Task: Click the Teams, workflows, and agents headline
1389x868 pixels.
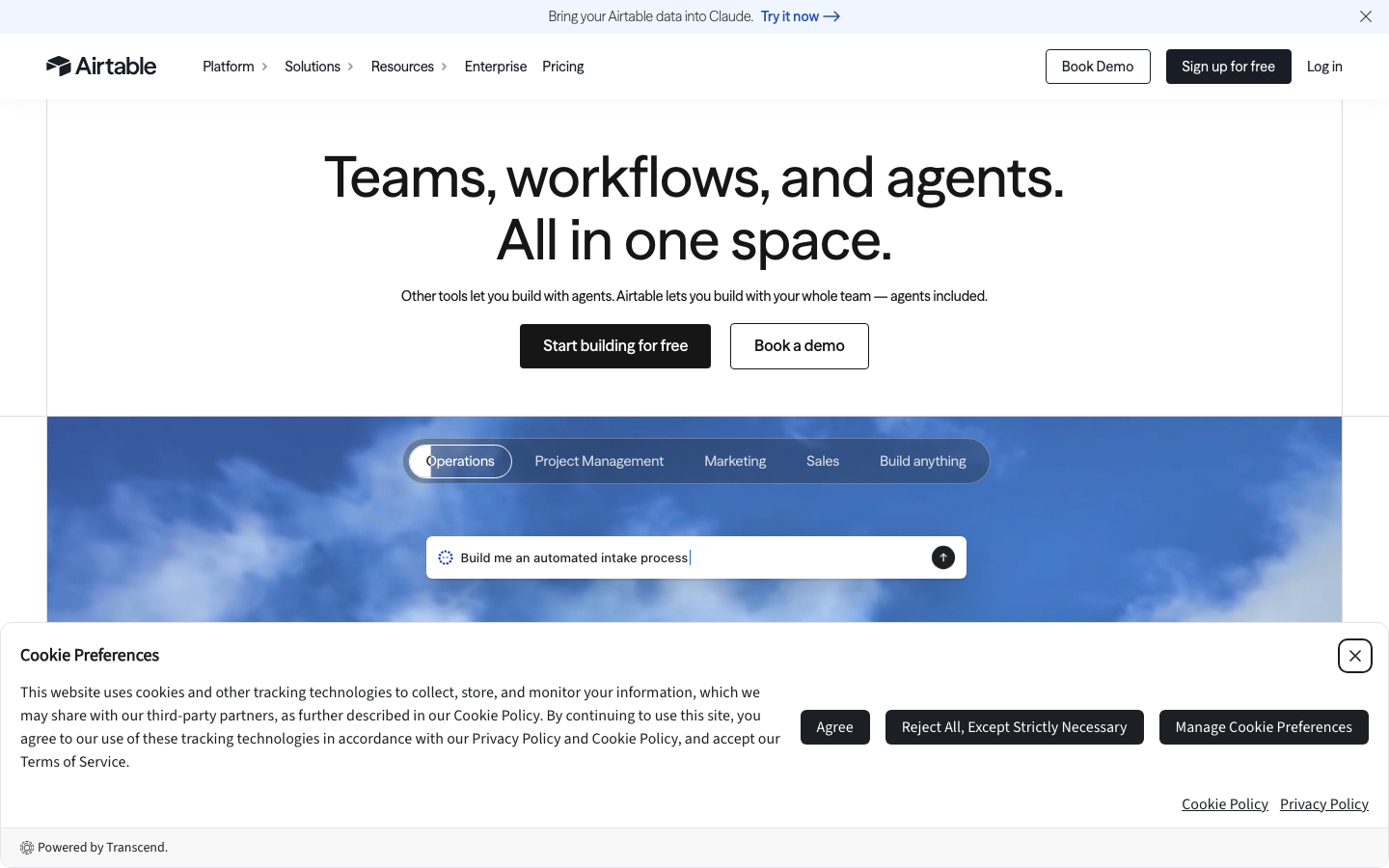Action: 694,208
